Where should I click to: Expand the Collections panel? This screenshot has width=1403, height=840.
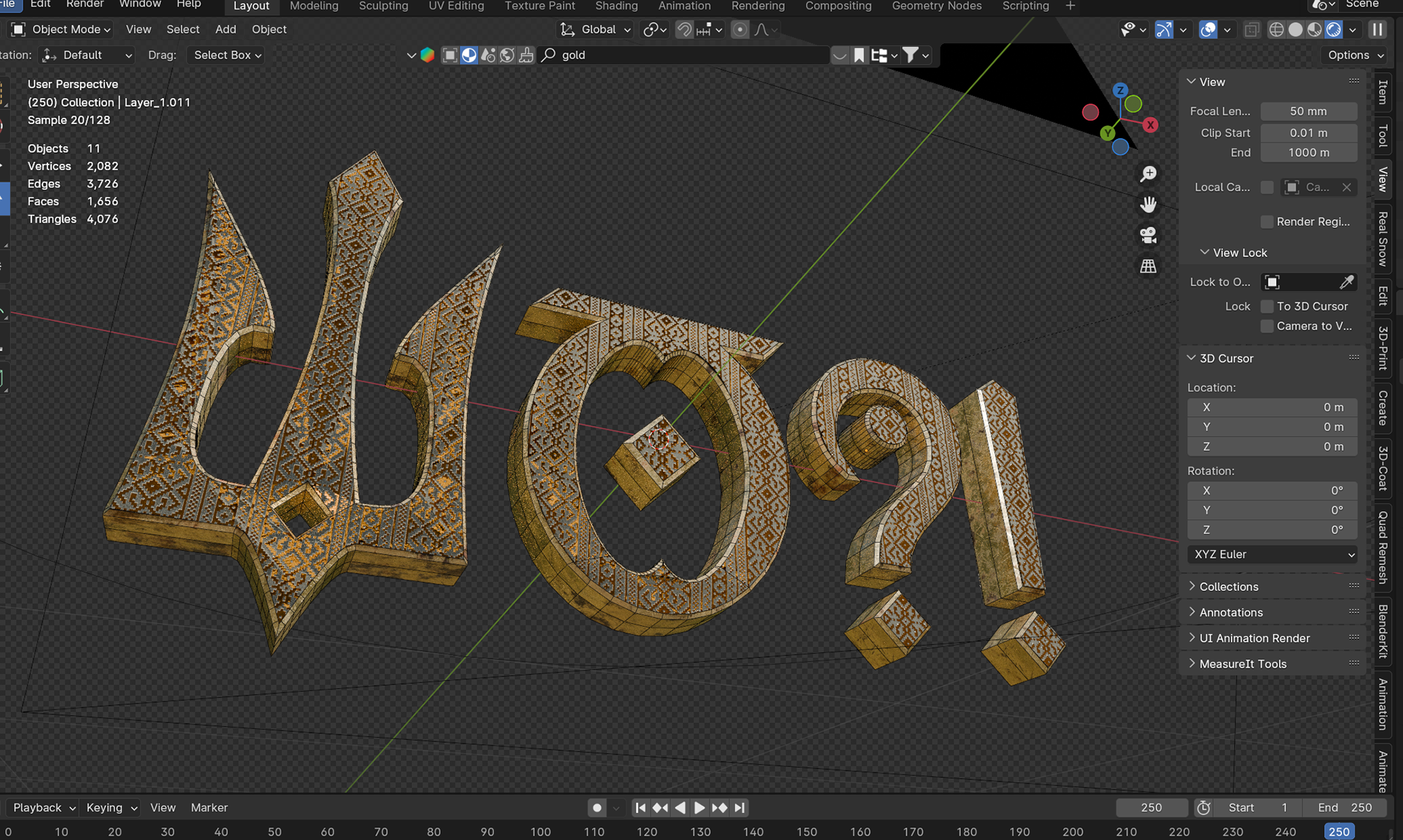point(1228,587)
